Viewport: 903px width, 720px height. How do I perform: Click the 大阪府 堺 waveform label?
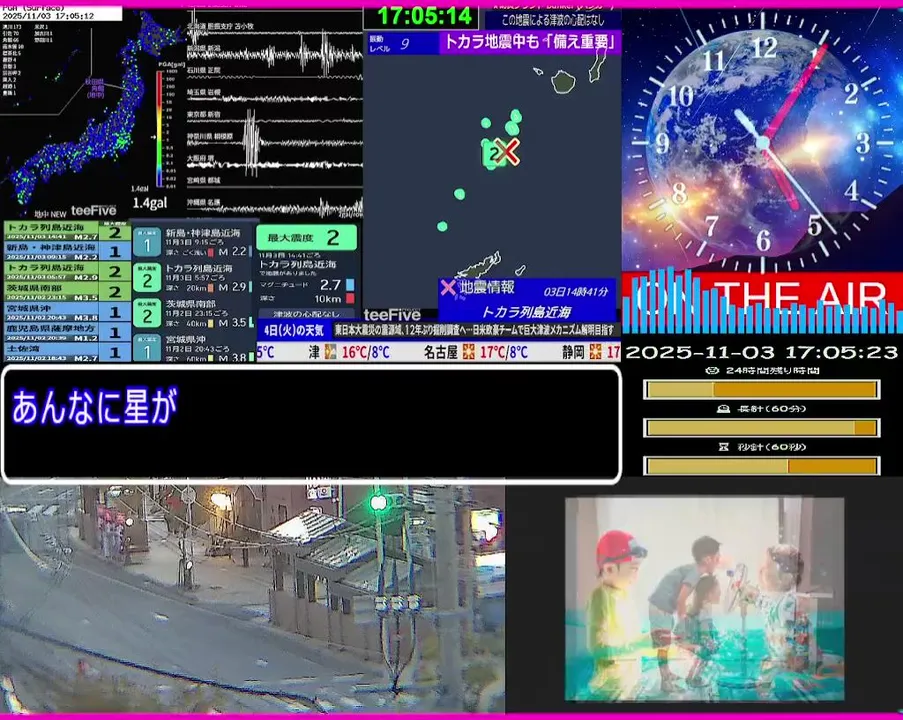tap(200, 158)
